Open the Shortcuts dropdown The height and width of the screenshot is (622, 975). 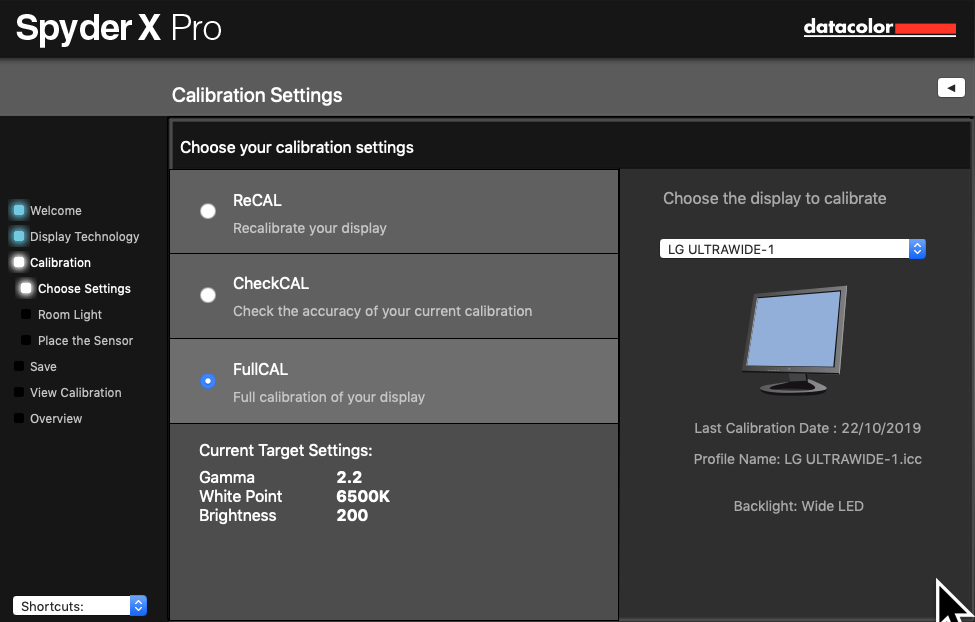click(80, 606)
